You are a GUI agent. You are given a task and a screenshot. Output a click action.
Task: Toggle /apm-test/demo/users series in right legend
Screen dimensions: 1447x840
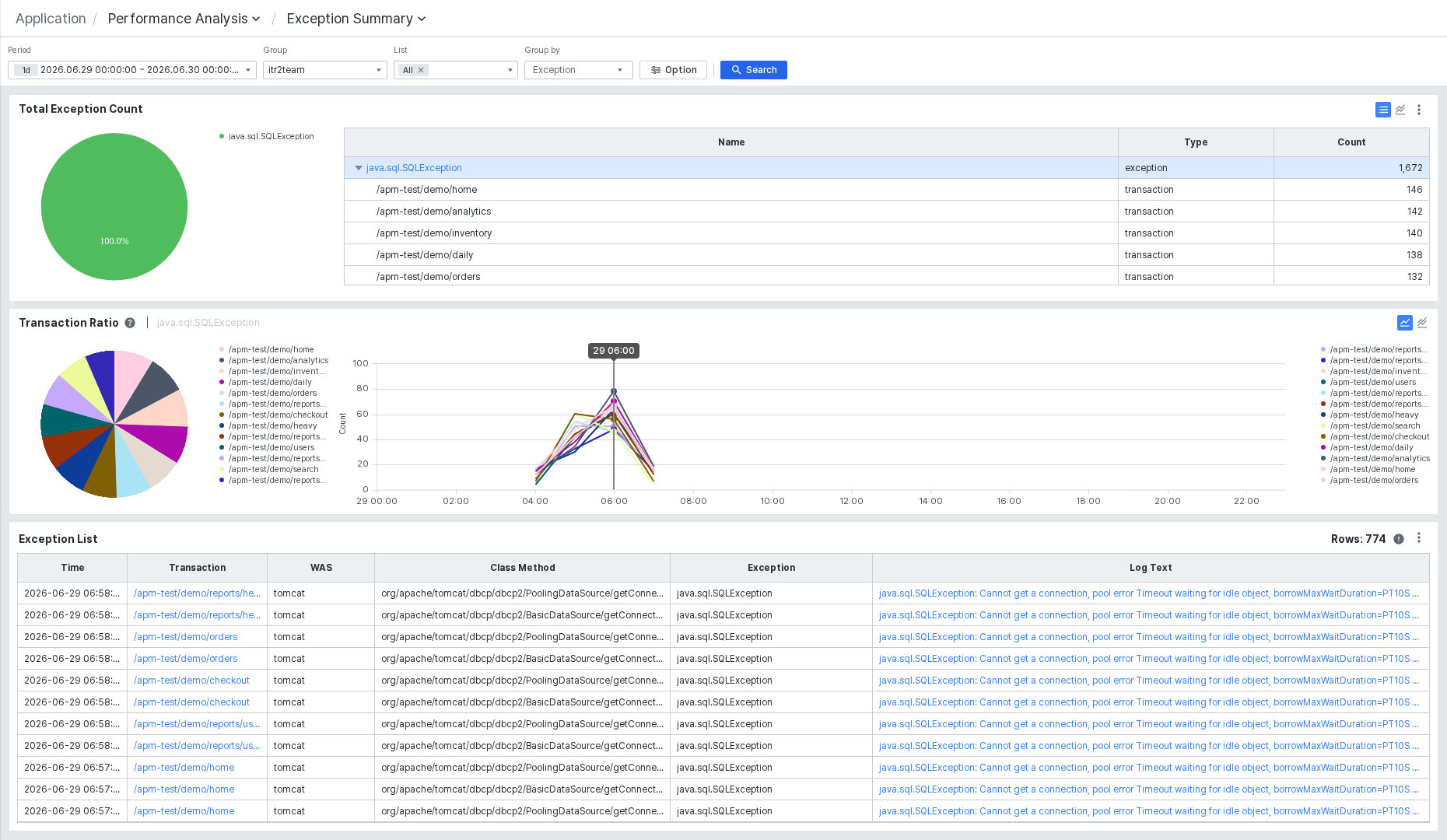tap(1368, 382)
